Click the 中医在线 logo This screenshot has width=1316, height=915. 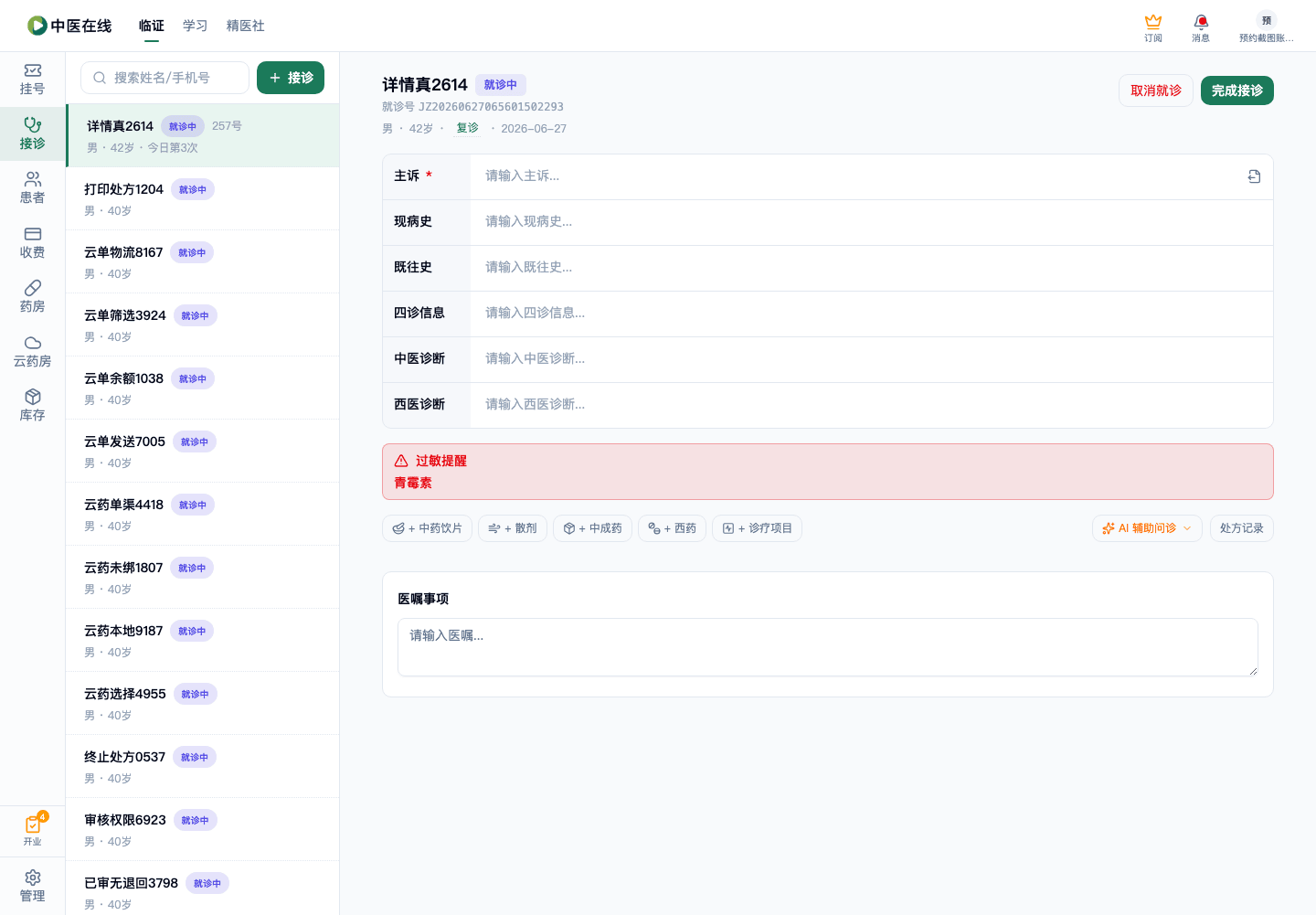point(69,26)
